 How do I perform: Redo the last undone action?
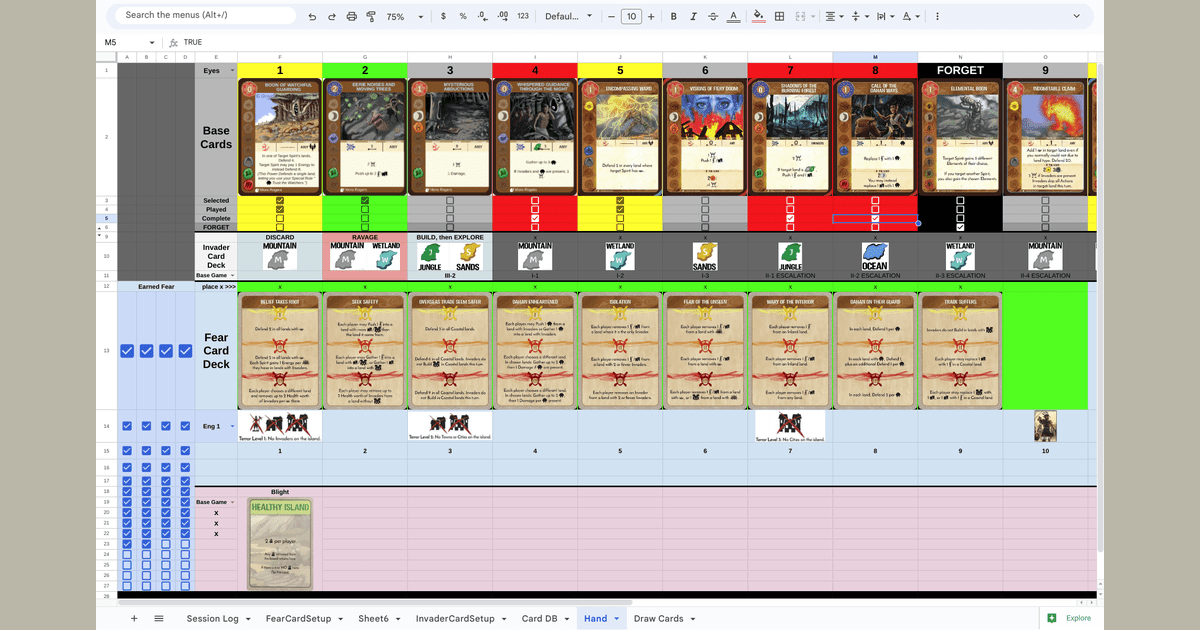tap(332, 16)
